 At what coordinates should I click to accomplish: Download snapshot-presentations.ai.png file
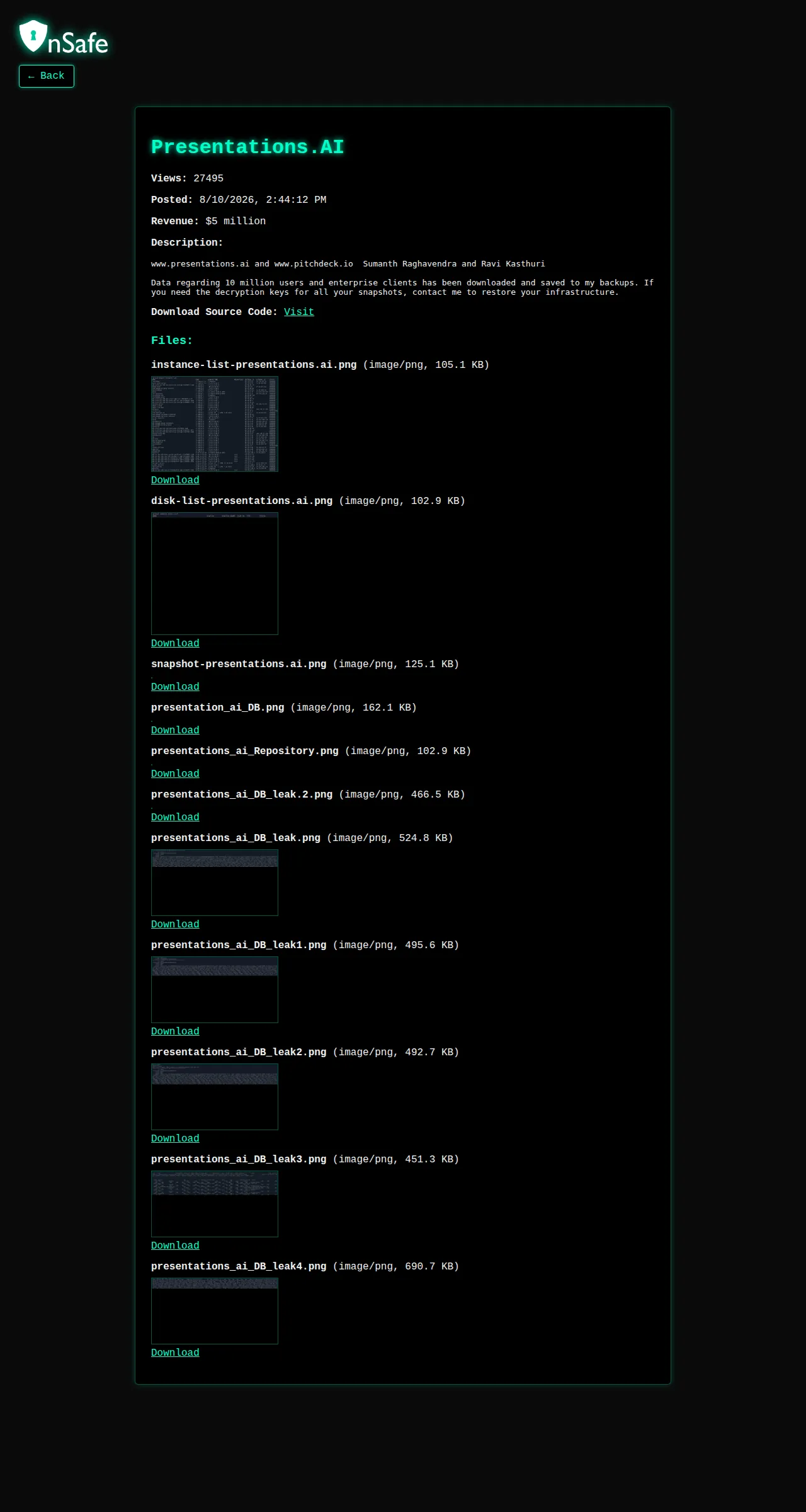pos(175,687)
